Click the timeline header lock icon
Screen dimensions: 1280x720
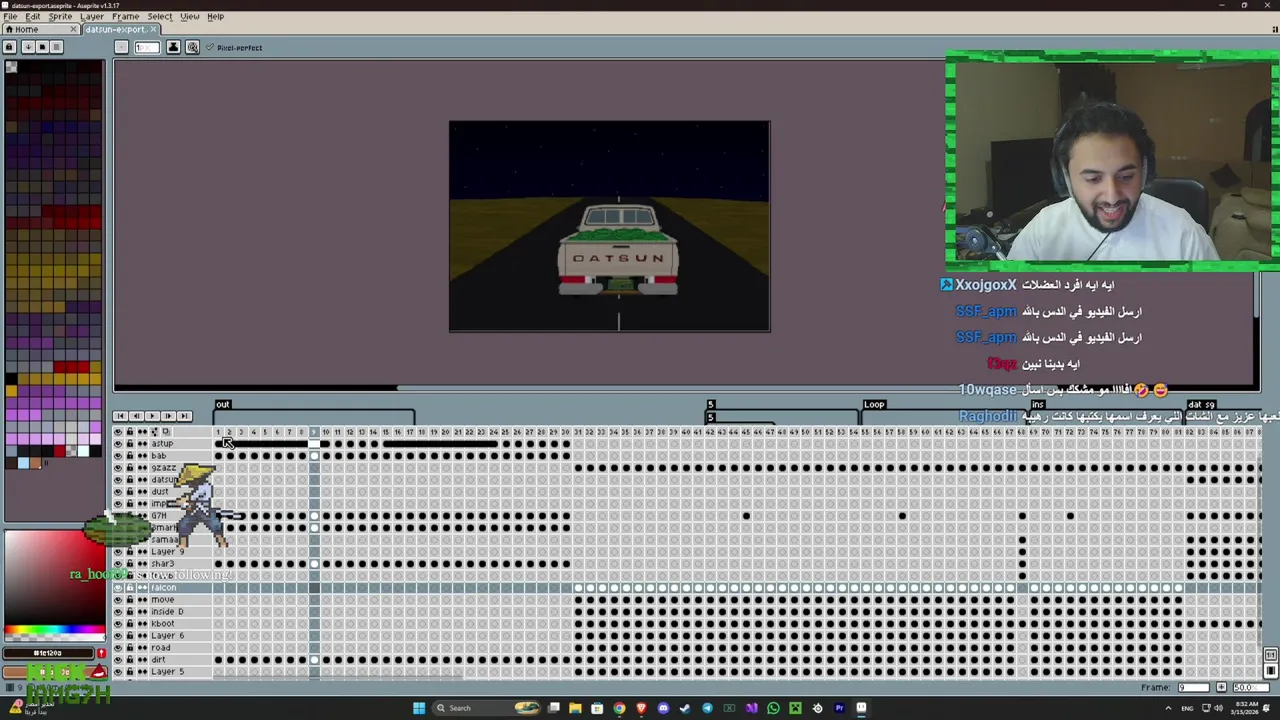(x=130, y=432)
